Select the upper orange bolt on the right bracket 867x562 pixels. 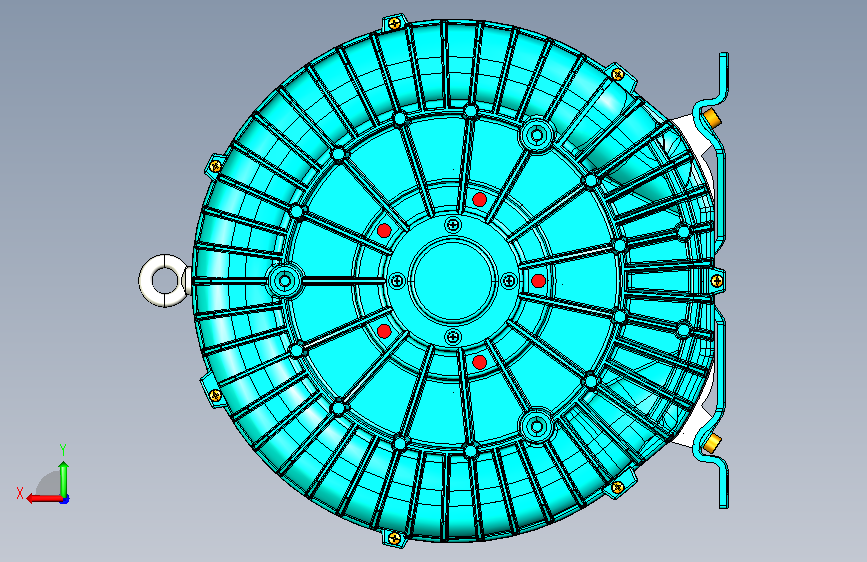coord(711,118)
